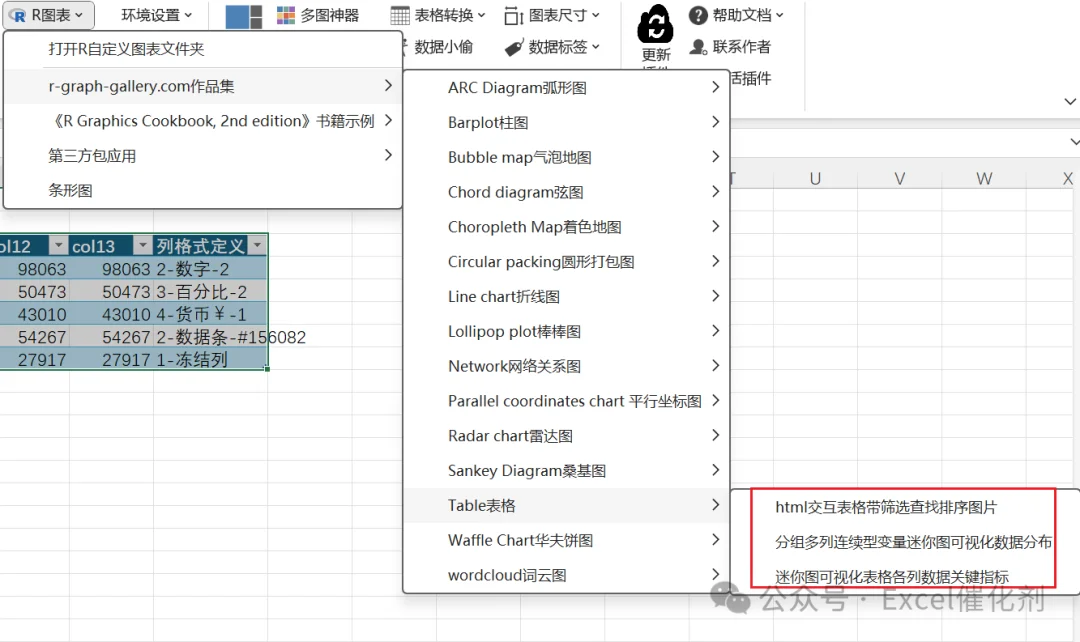Click the 数据小偷 button
The height and width of the screenshot is (642, 1080).
(x=444, y=47)
